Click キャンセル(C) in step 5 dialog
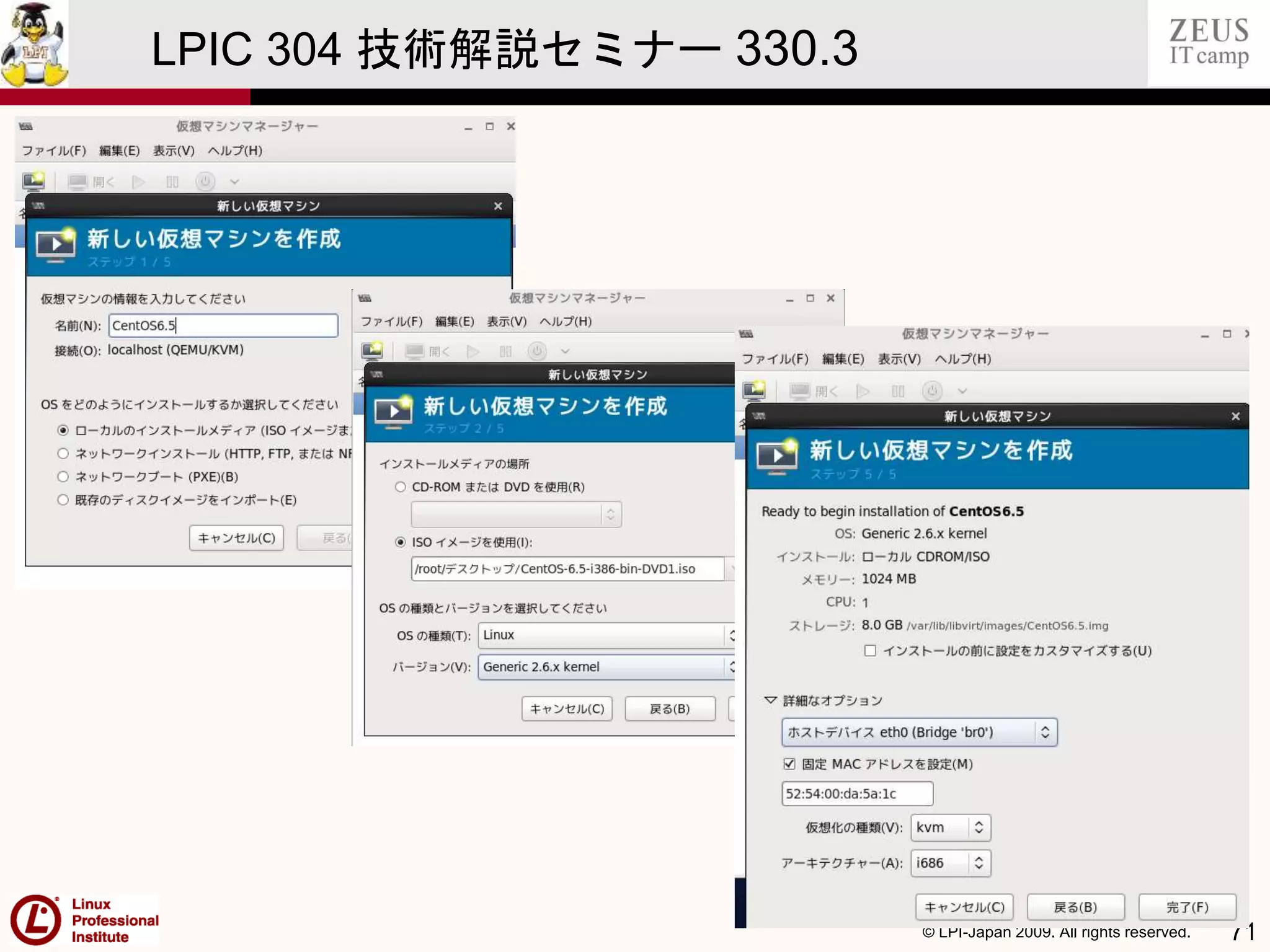The height and width of the screenshot is (952, 1270). [964, 907]
